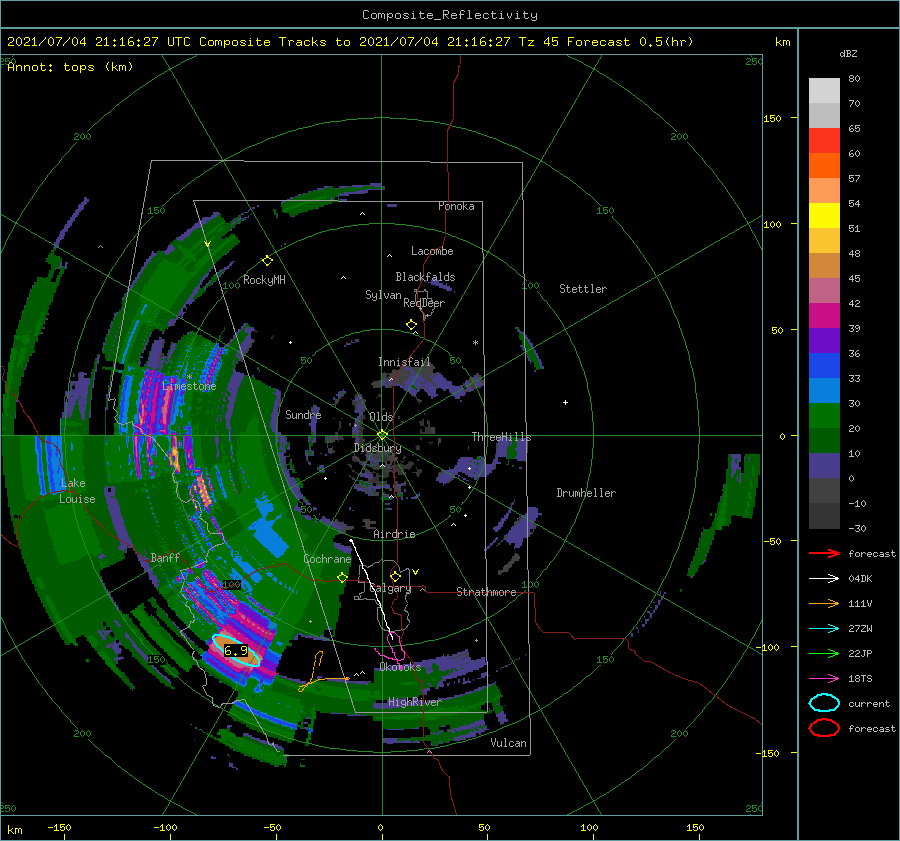
Task: Click the Sundre city label
Action: tap(303, 414)
